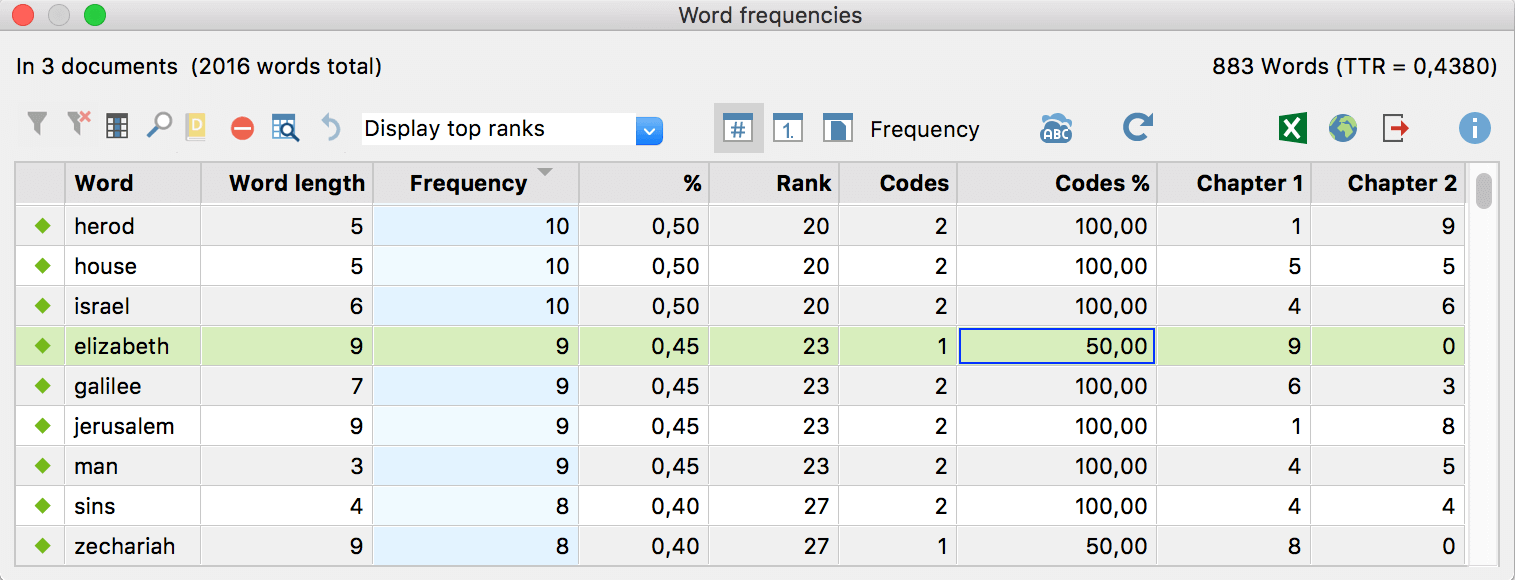Open the column selection table icon
Screen dimensions: 1515x580
coord(118,126)
